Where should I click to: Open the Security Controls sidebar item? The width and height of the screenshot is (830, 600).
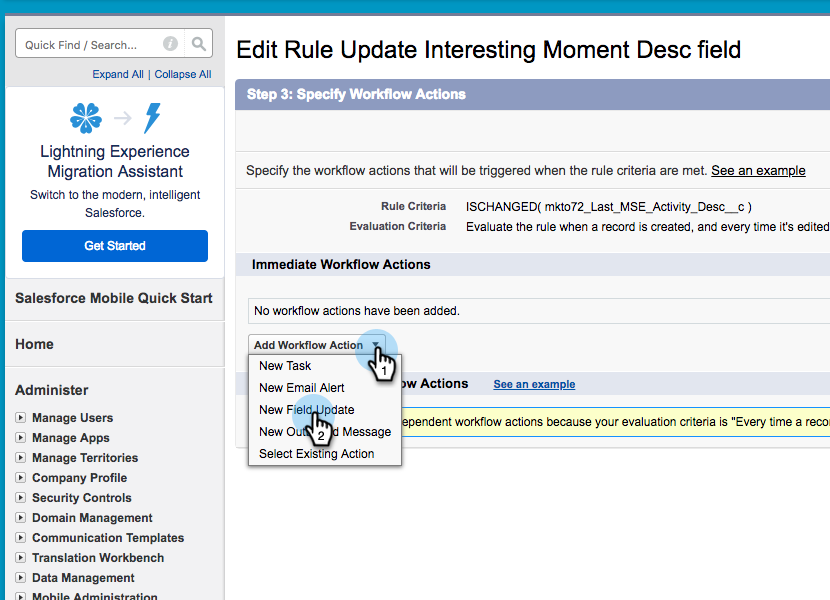[x=82, y=498]
